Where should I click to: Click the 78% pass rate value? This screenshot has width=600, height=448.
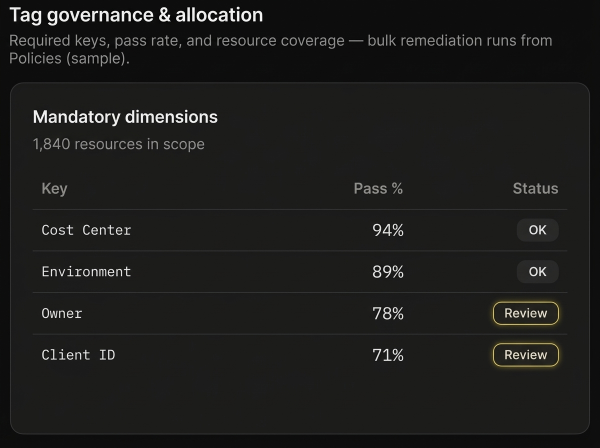coord(387,314)
